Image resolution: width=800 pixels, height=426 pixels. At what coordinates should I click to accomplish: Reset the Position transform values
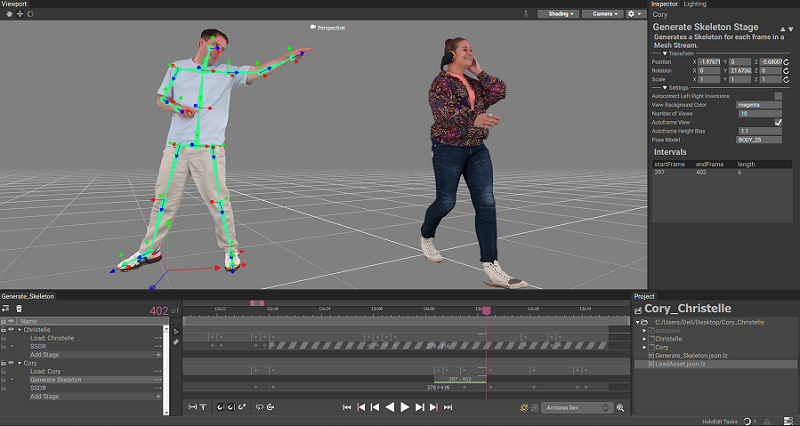point(785,62)
